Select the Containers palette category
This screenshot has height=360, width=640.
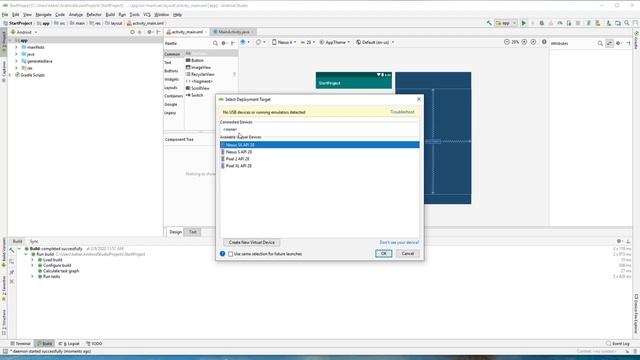tap(173, 96)
